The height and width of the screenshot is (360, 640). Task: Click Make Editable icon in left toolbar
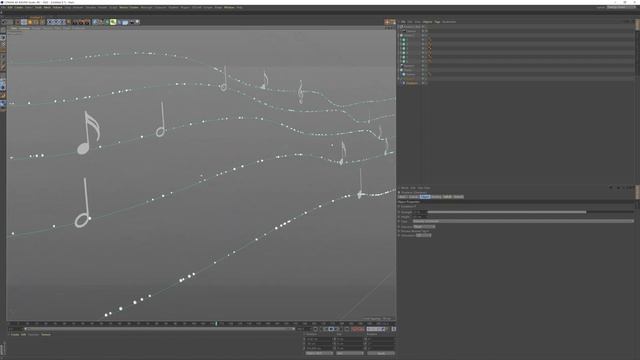(3, 30)
